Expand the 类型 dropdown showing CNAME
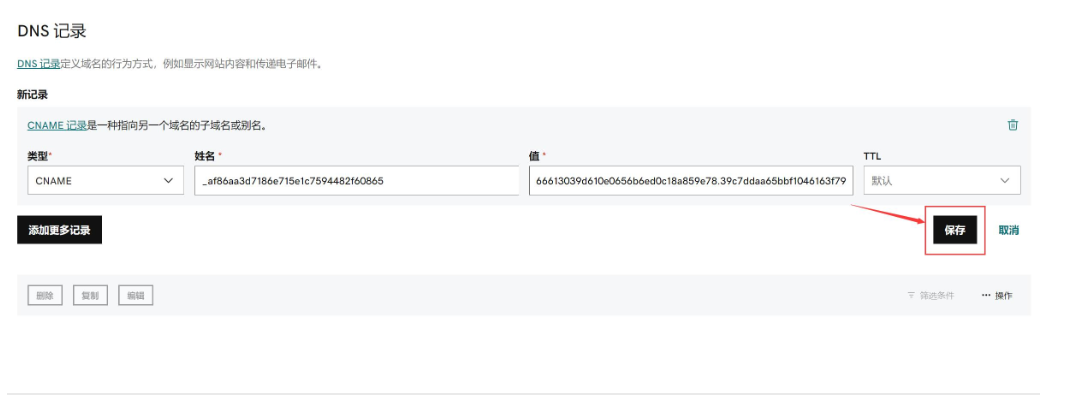Viewport: 1091px width, 416px height. 100,181
